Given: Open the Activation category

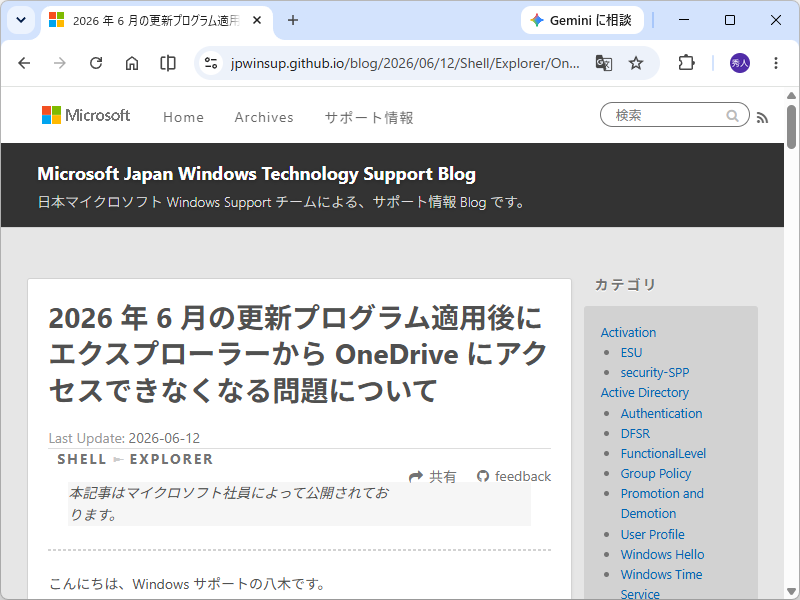Looking at the screenshot, I should [628, 333].
